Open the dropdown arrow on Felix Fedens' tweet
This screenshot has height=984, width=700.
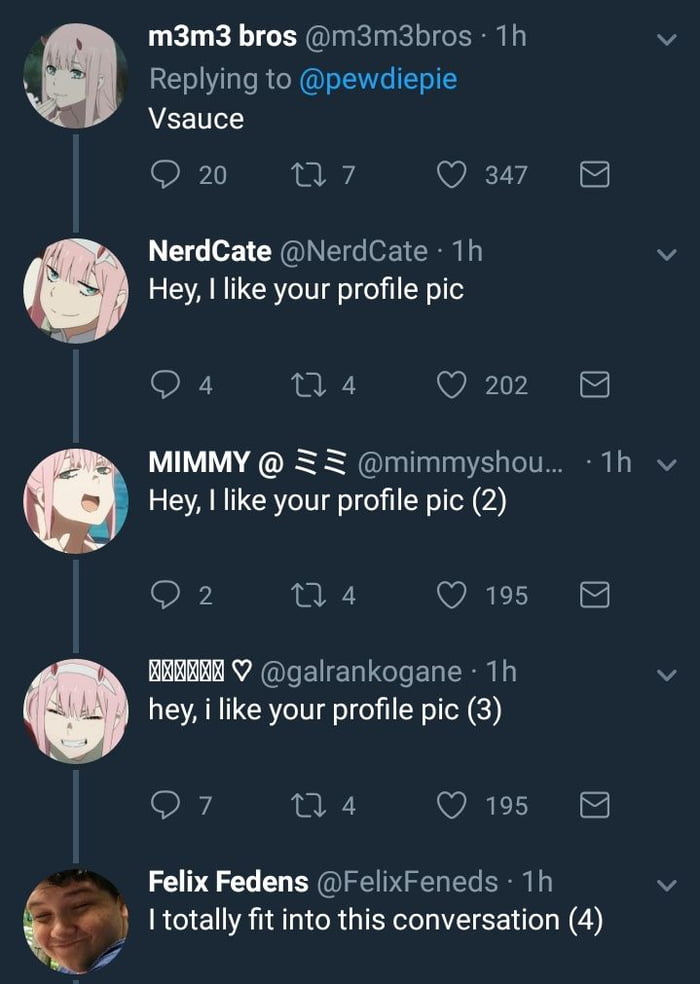666,885
